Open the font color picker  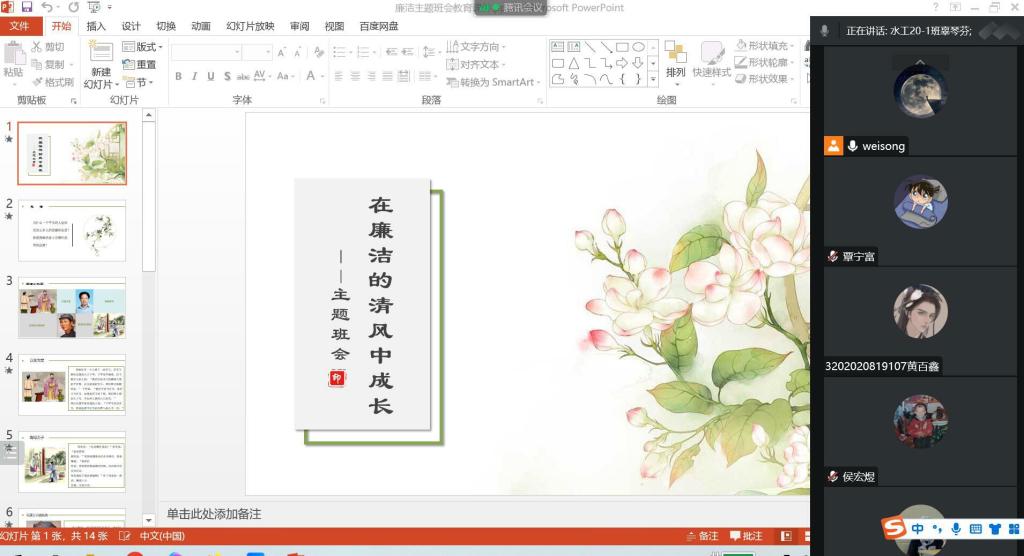click(x=312, y=77)
